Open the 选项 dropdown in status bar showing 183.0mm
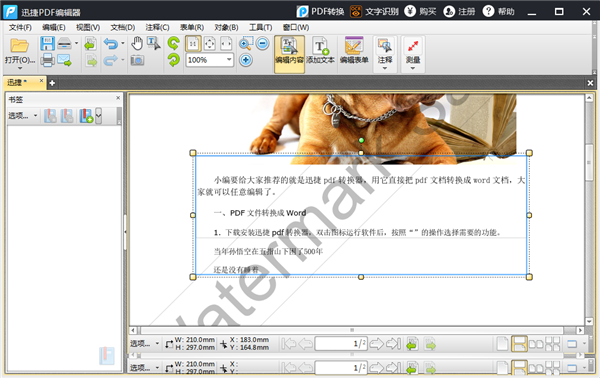Screen dimensions: 600x378 tap(144, 344)
